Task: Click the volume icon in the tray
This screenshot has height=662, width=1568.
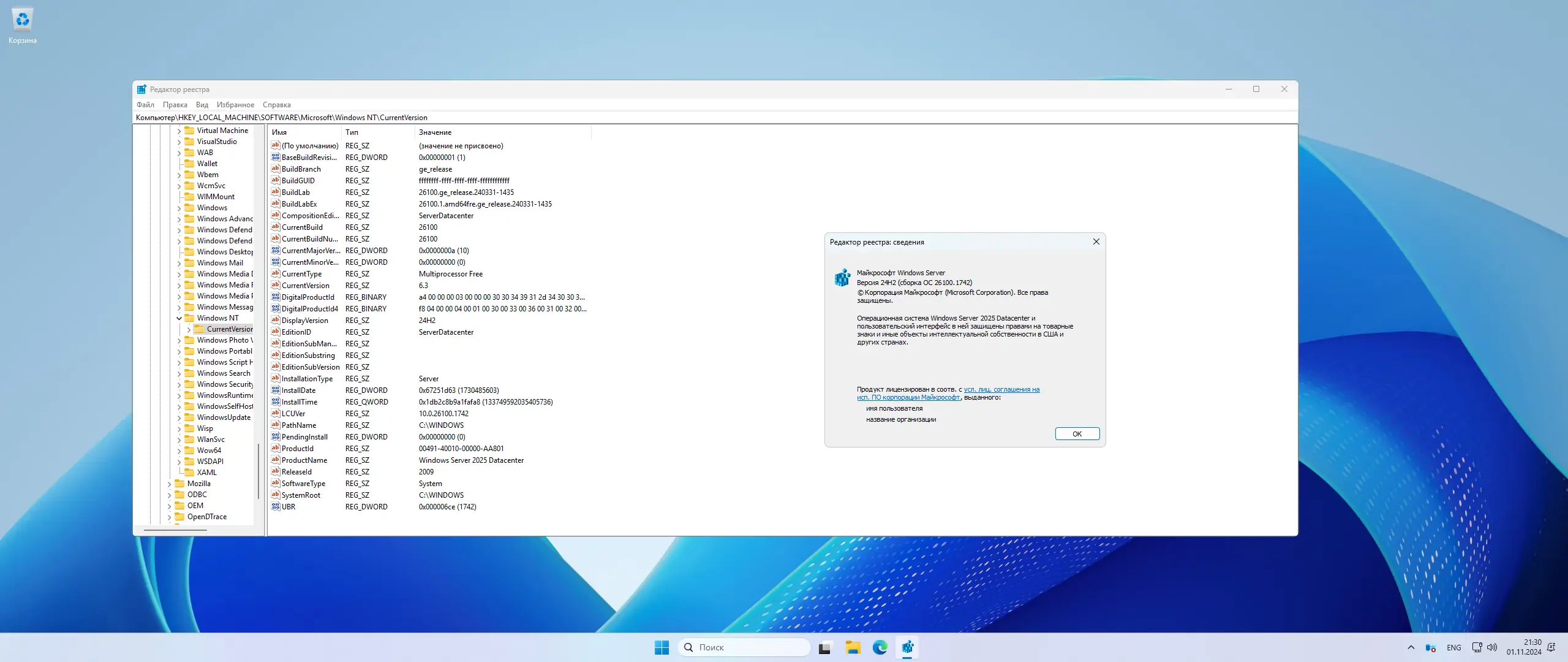Action: tap(1492, 647)
